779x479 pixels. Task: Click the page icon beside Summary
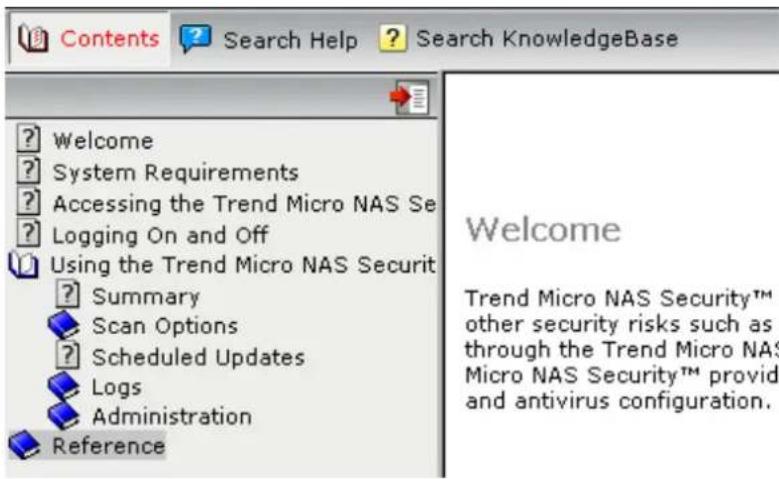click(x=67, y=295)
